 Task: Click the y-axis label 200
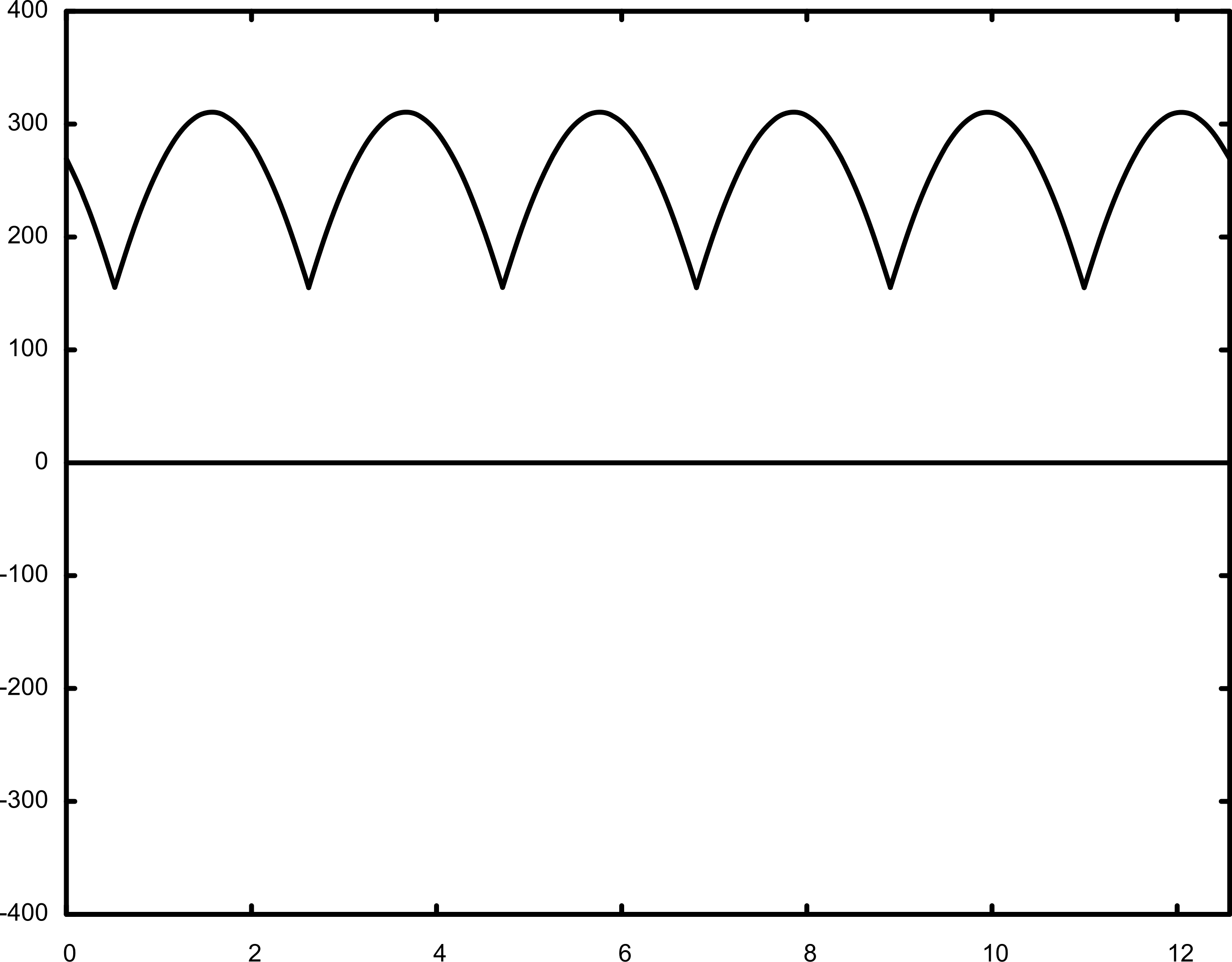27,236
